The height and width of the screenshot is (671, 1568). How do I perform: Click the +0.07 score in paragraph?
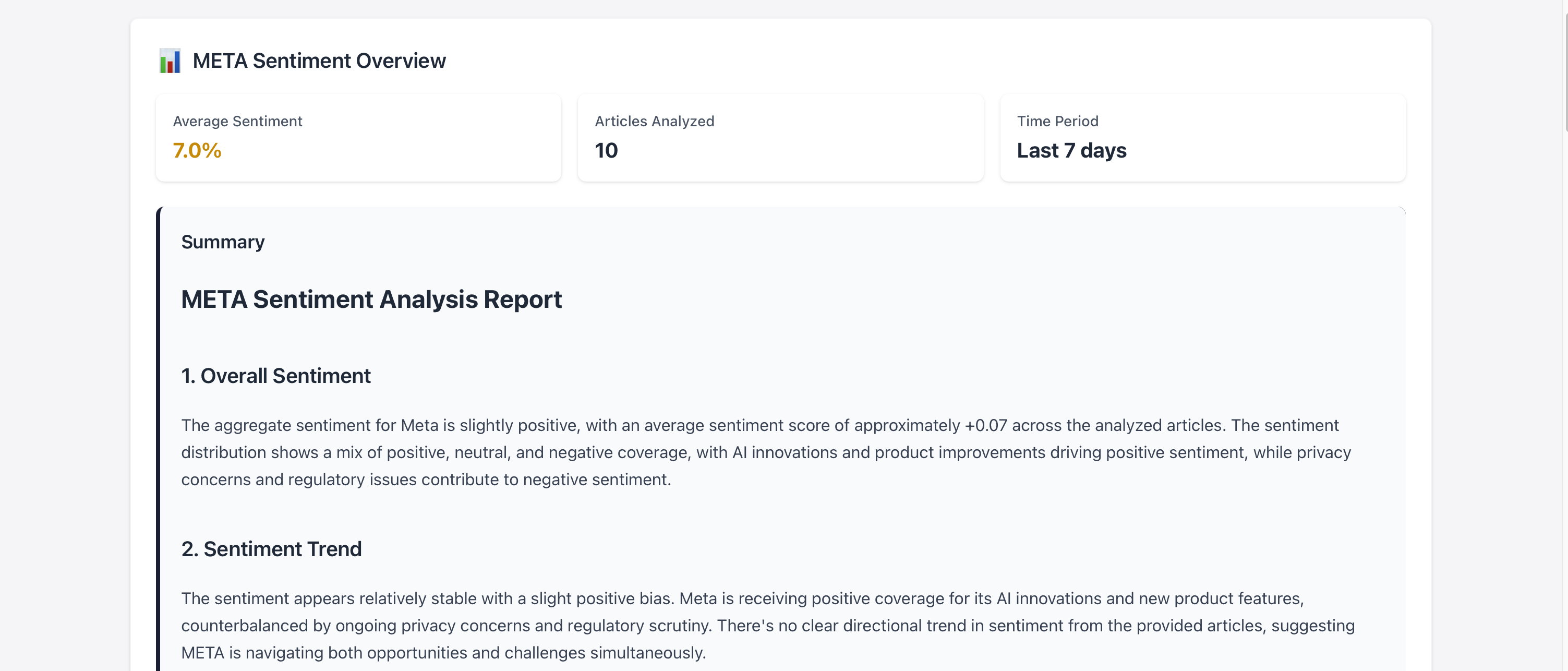tap(985, 426)
